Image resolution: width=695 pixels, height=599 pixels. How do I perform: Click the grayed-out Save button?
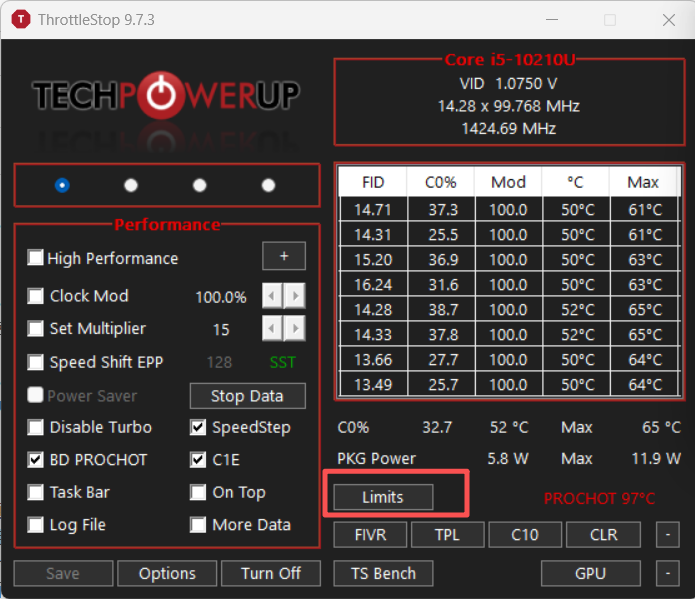63,574
